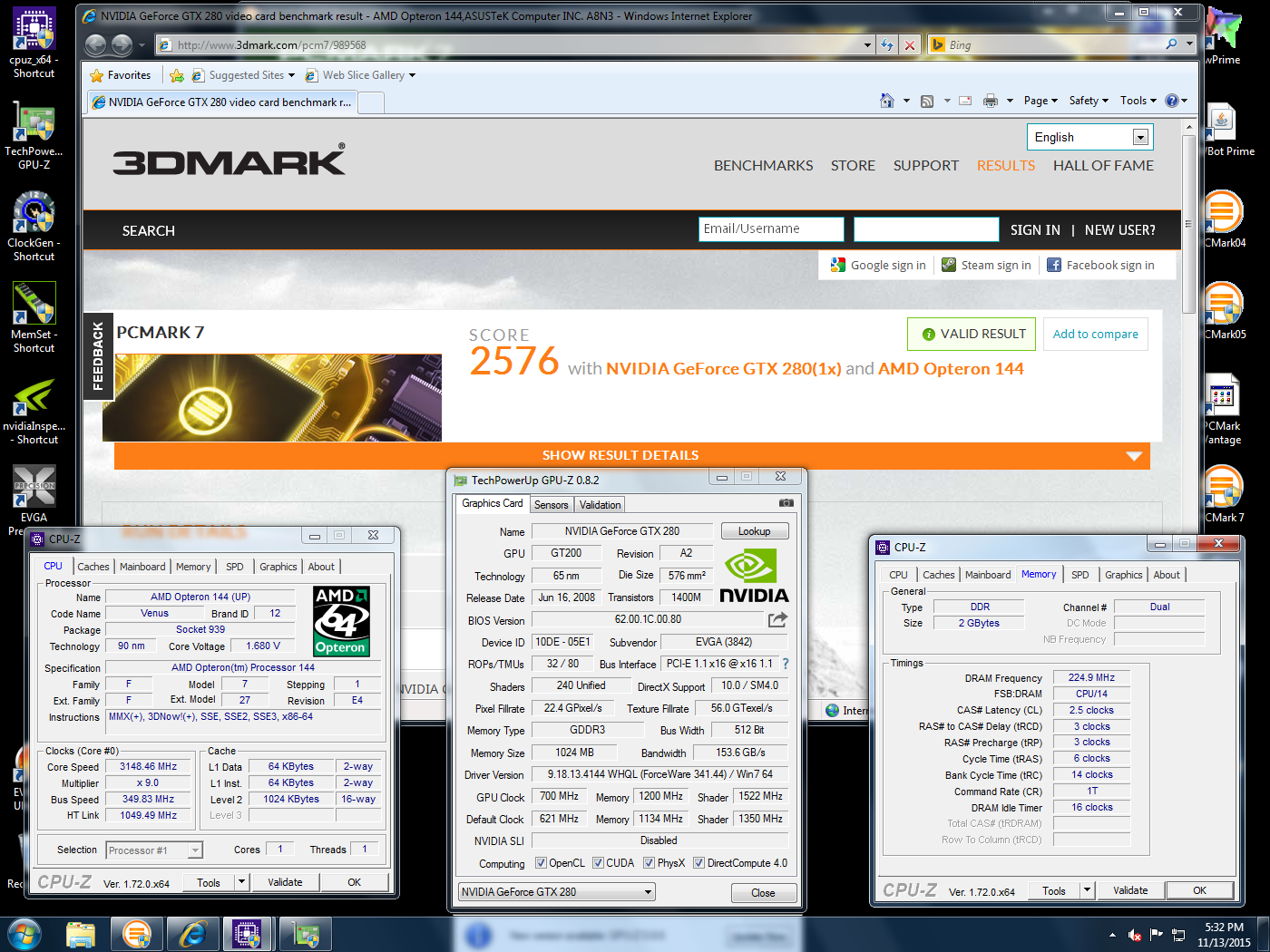Click the Bing search magnifier icon

[x=1172, y=44]
